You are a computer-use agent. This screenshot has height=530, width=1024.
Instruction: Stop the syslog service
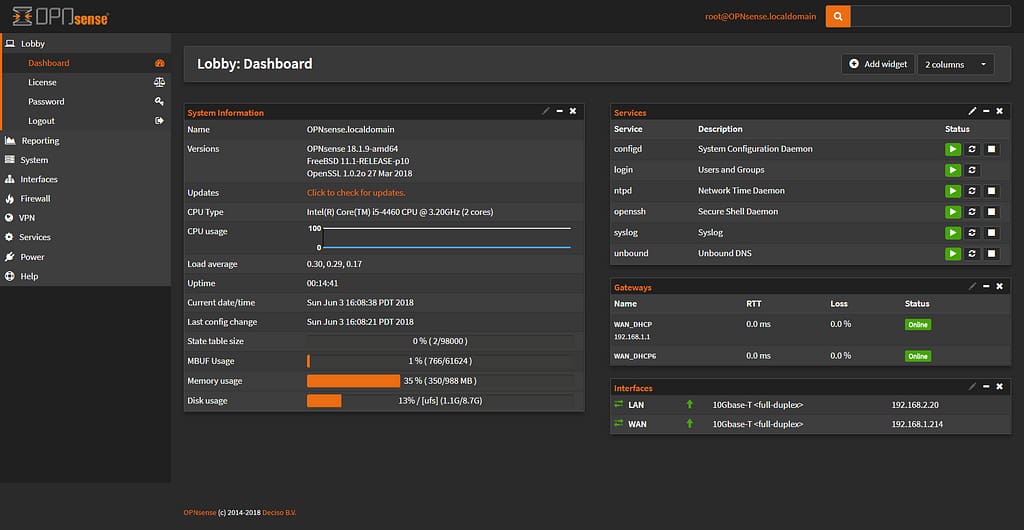991,233
